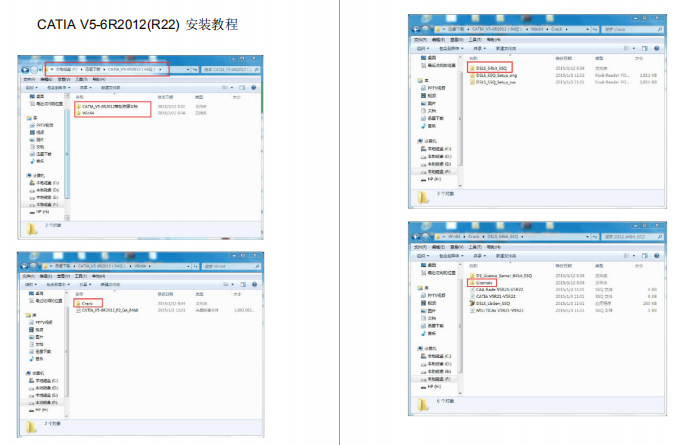Select 本地磁盘 (C:) in Crack window sidebar

click(436, 149)
